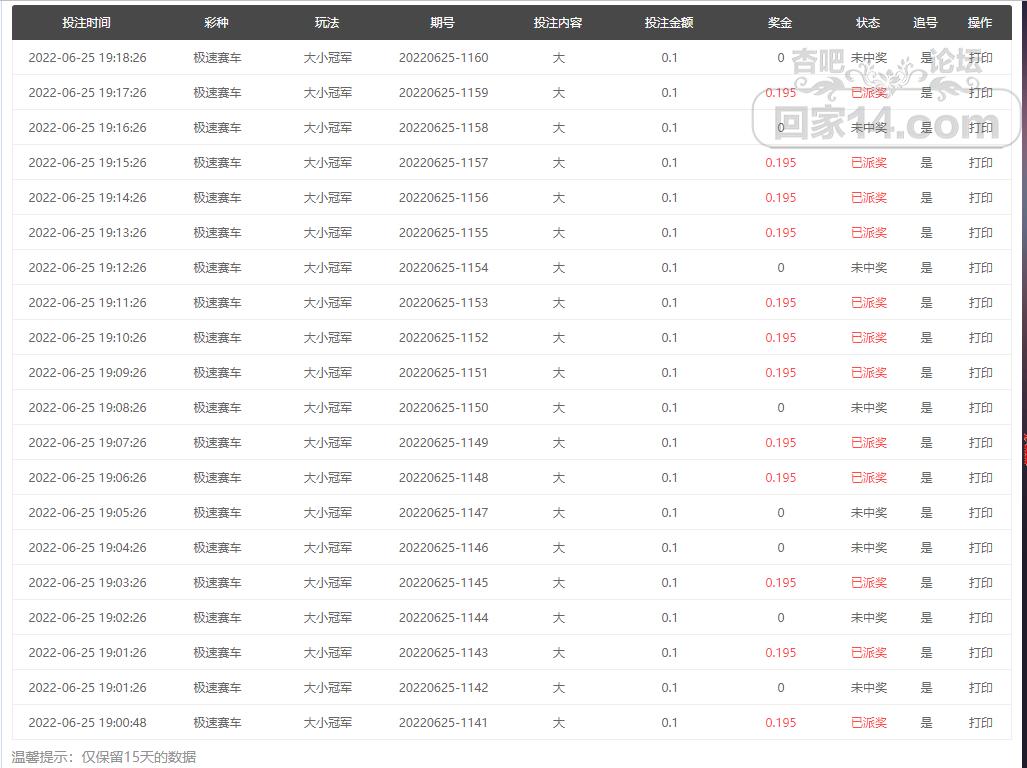Click the 投注内容 column header
The height and width of the screenshot is (768, 1027).
[558, 23]
